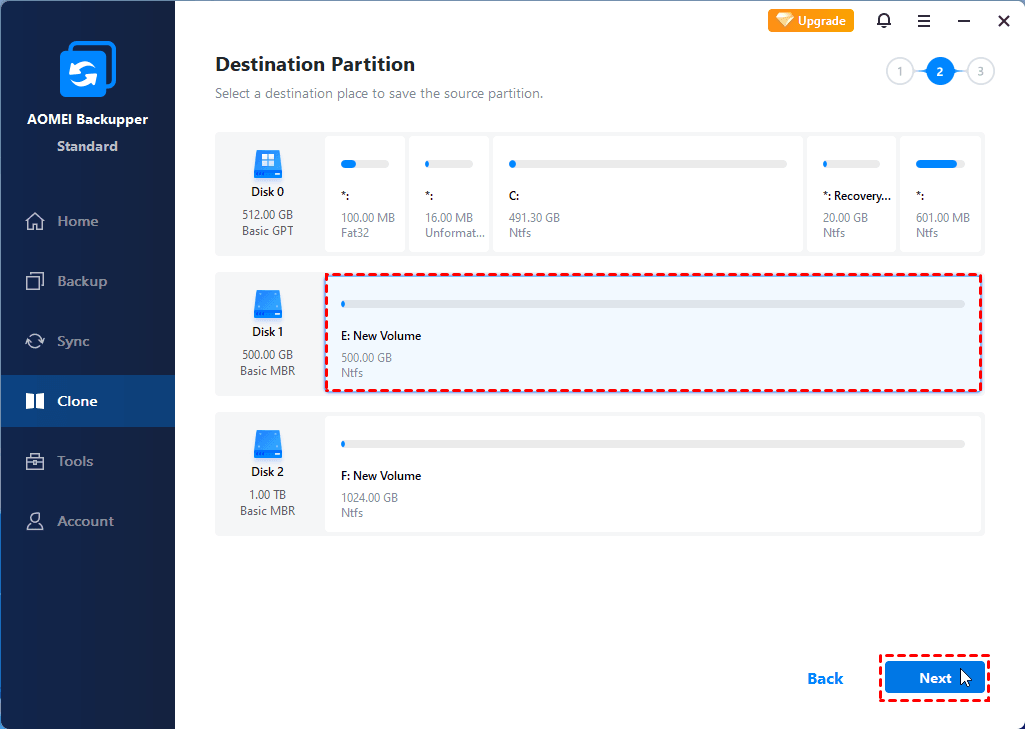Click step 1 indicator circle

[900, 71]
